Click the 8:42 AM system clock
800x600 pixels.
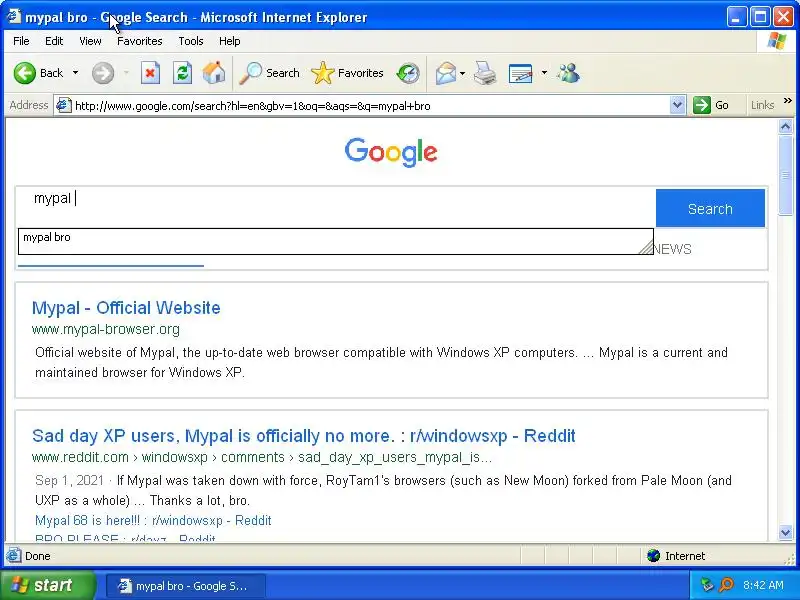coord(763,585)
